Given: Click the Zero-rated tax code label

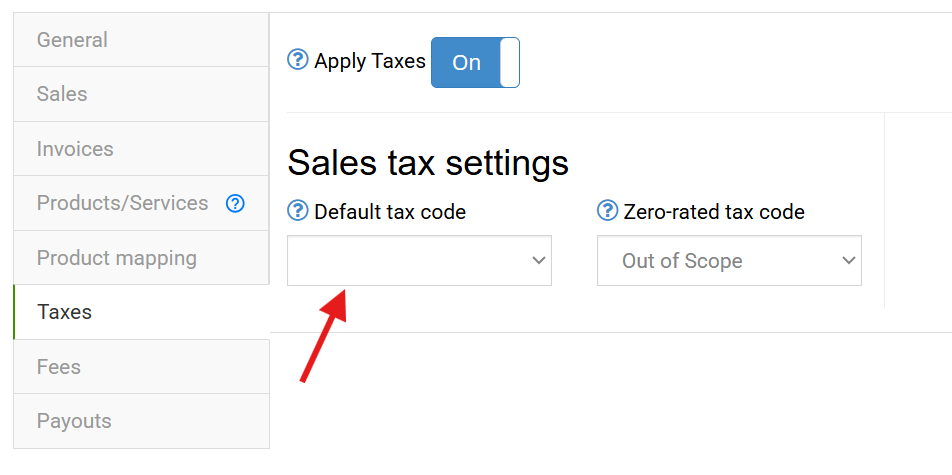Looking at the screenshot, I should pos(714,212).
